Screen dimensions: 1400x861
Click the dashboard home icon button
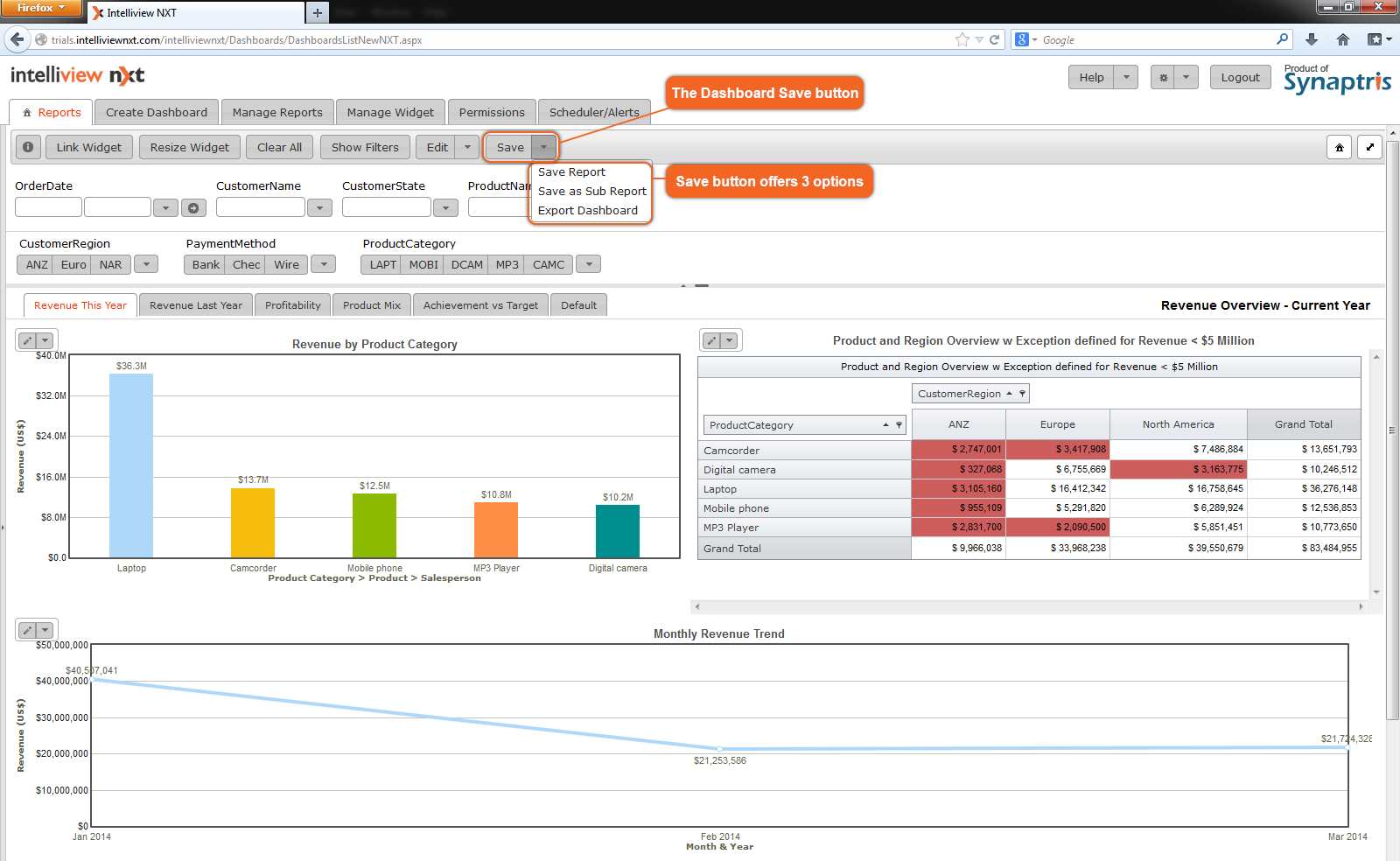tap(1339, 147)
